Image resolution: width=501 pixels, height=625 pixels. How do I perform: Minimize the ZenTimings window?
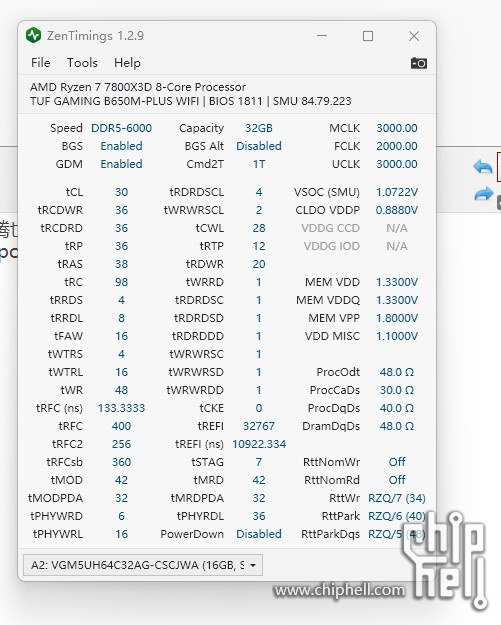[x=322, y=36]
